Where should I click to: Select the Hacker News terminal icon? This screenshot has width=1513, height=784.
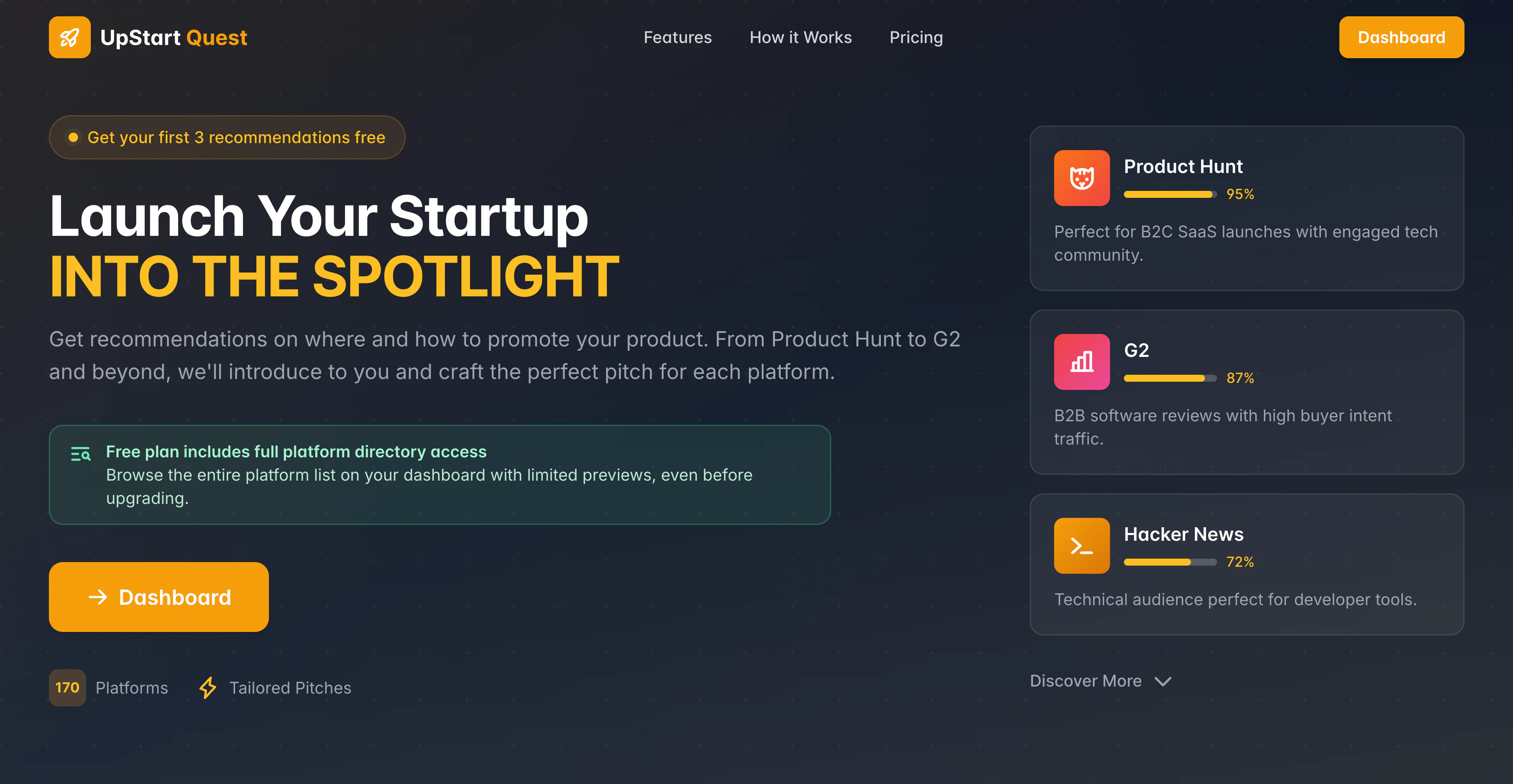[x=1081, y=545]
